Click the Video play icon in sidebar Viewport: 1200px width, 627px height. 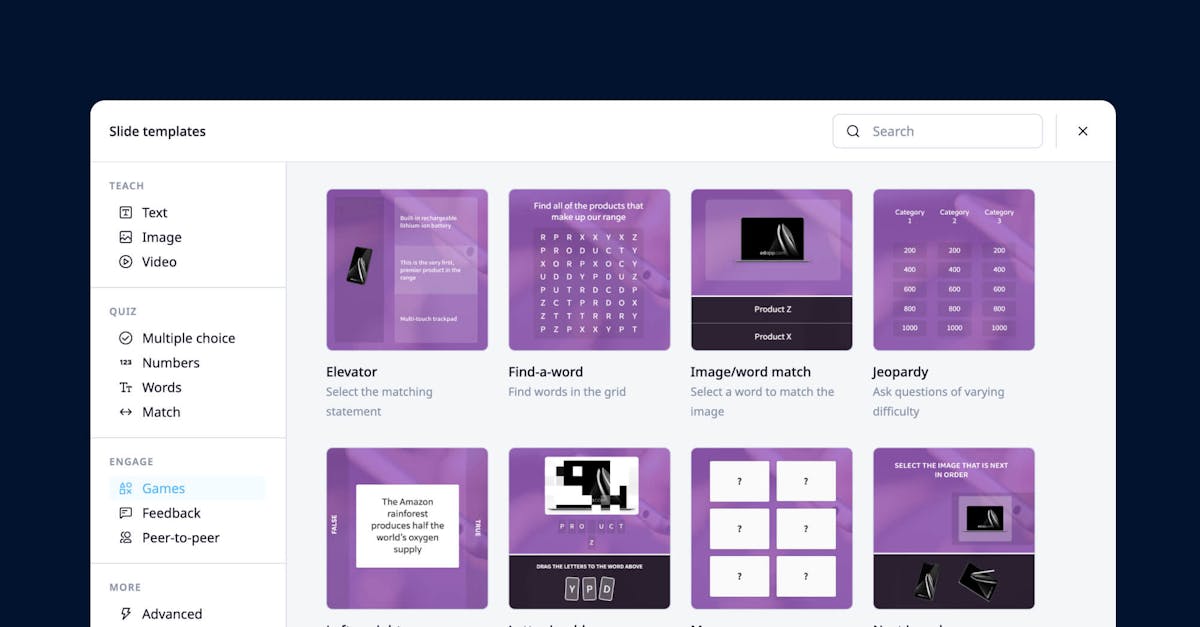[126, 262]
